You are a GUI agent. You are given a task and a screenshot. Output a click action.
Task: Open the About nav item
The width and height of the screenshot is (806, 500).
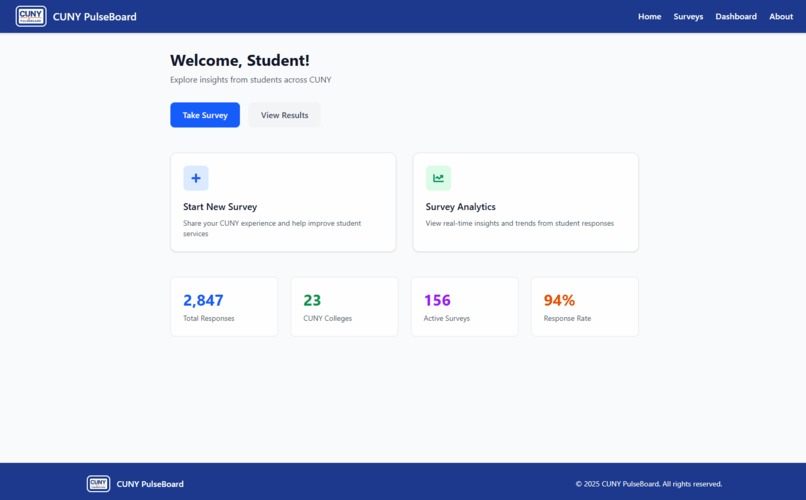tap(781, 16)
